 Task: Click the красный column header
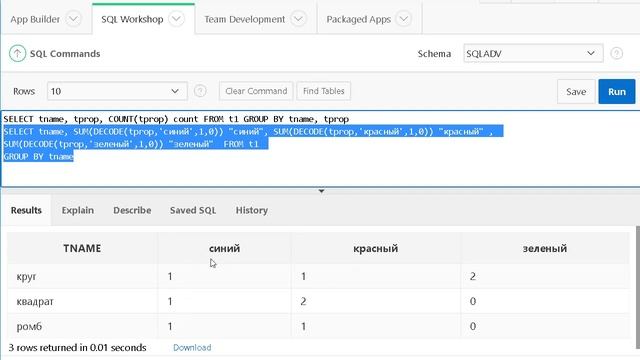(376, 248)
